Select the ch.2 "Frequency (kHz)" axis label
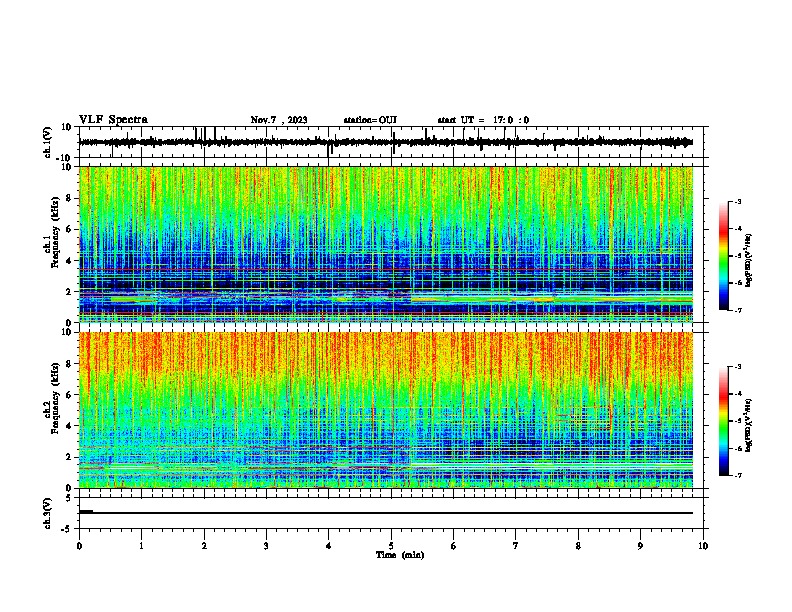 point(55,398)
